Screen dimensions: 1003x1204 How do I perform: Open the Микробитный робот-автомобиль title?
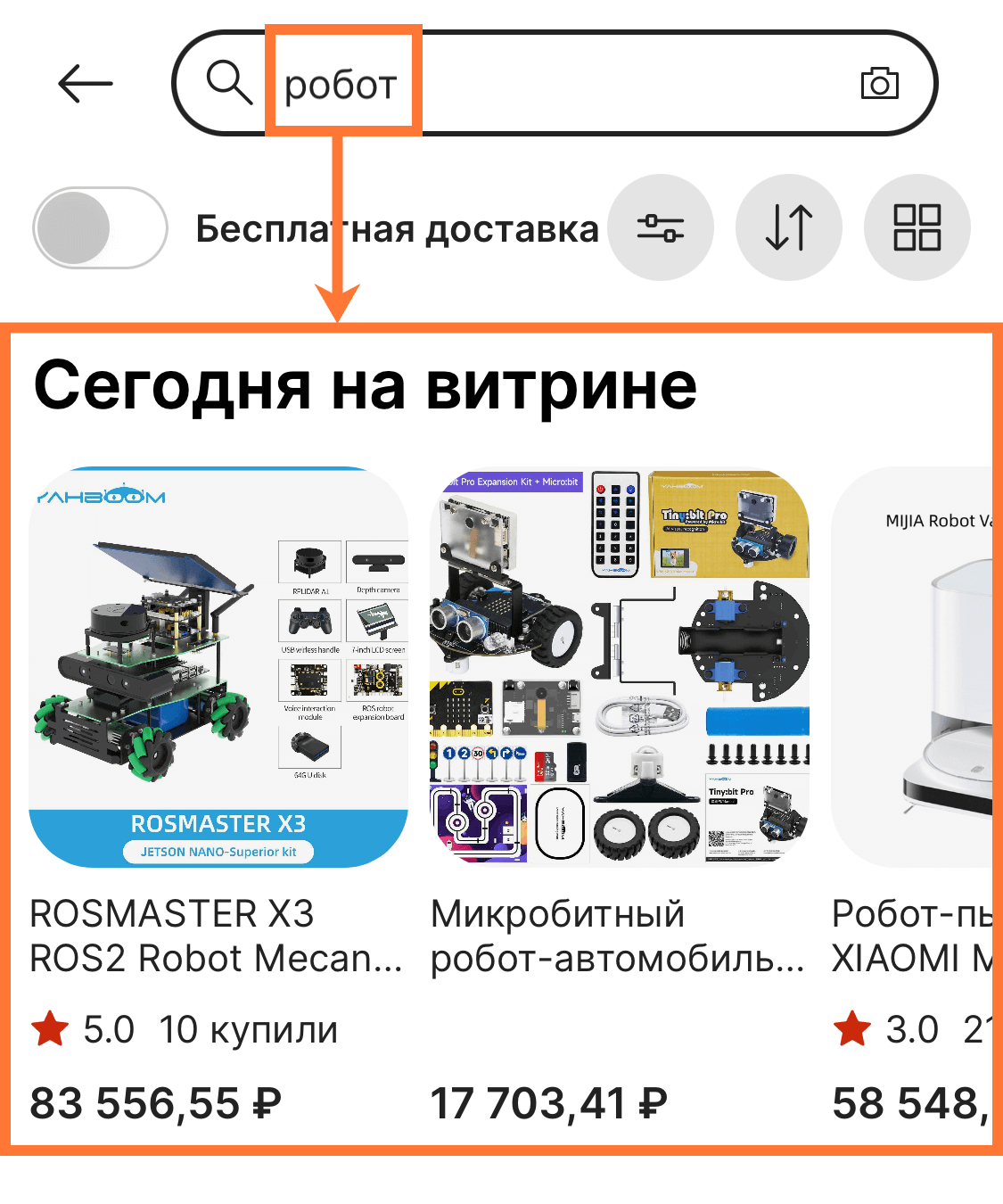[x=617, y=936]
